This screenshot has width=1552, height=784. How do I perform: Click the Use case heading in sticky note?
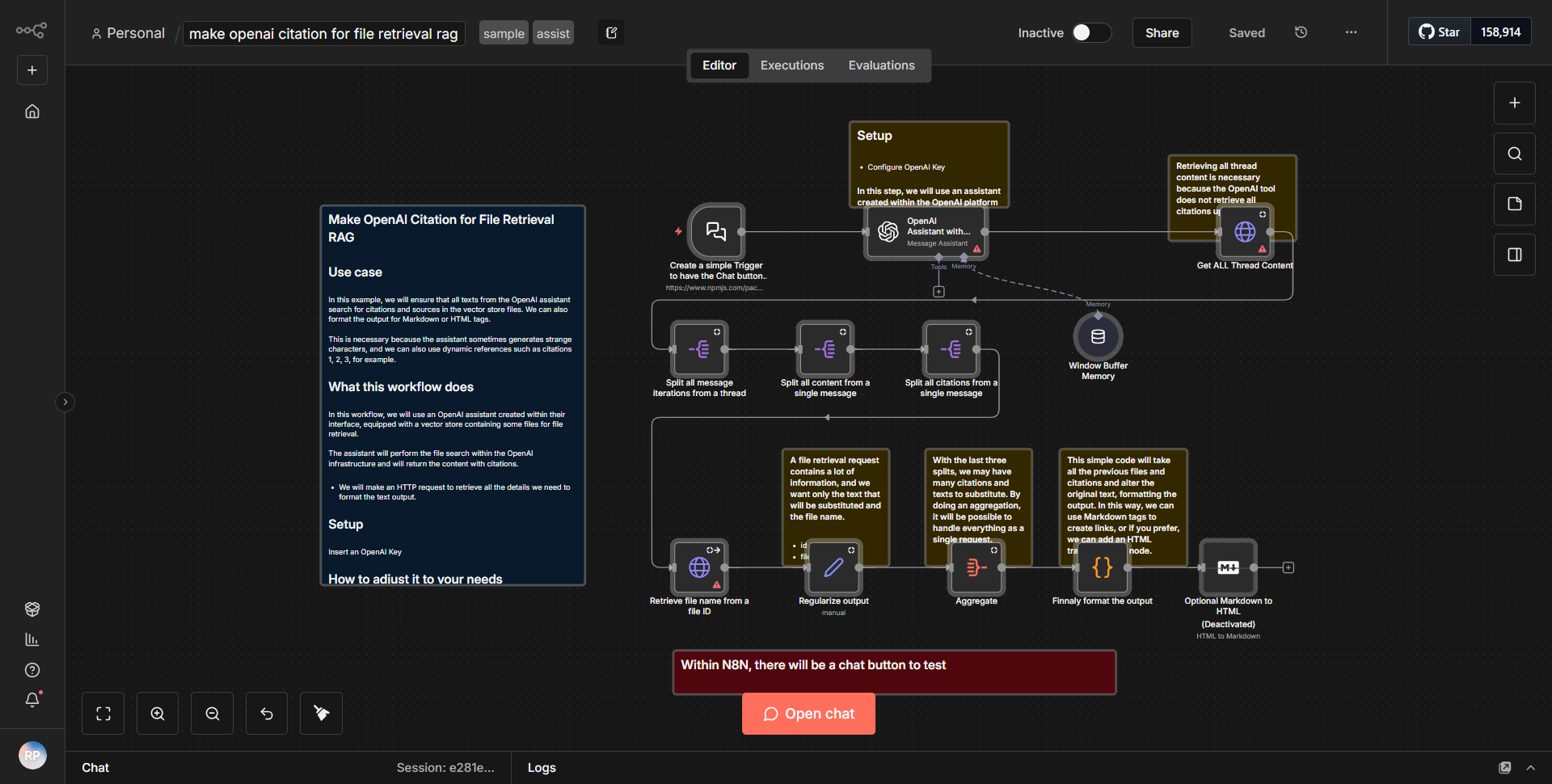(355, 272)
